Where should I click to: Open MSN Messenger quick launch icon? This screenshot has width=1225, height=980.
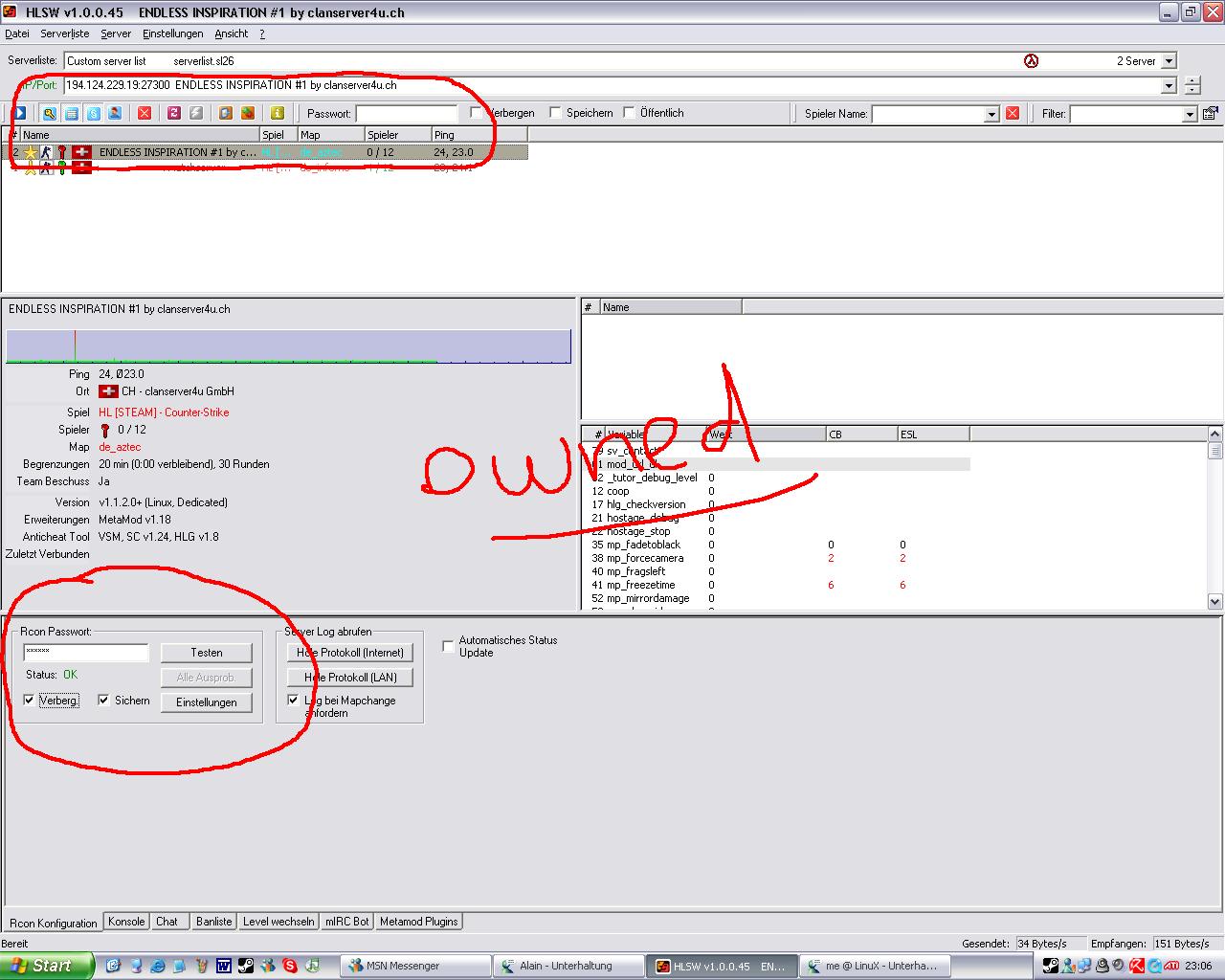(267, 966)
